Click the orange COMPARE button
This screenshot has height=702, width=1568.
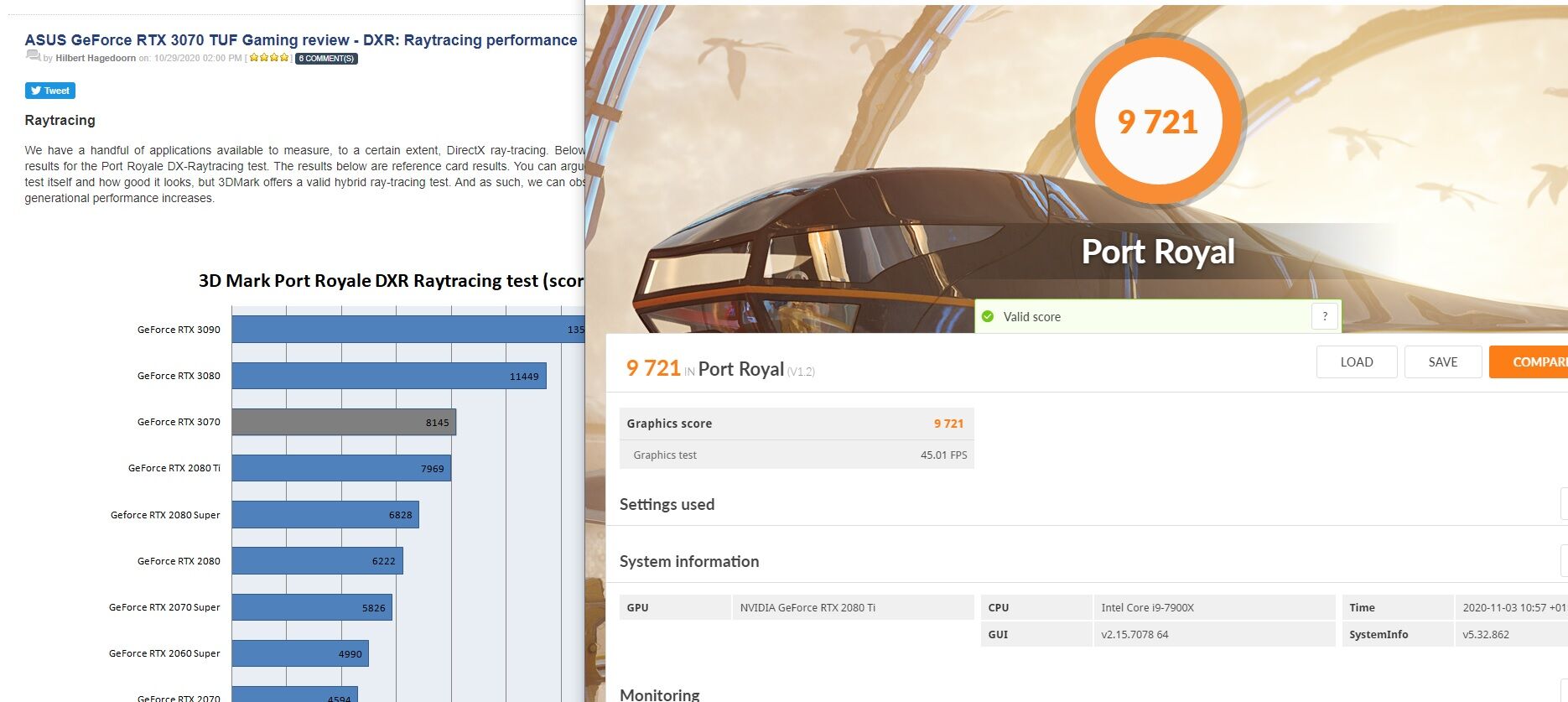[x=1529, y=361]
